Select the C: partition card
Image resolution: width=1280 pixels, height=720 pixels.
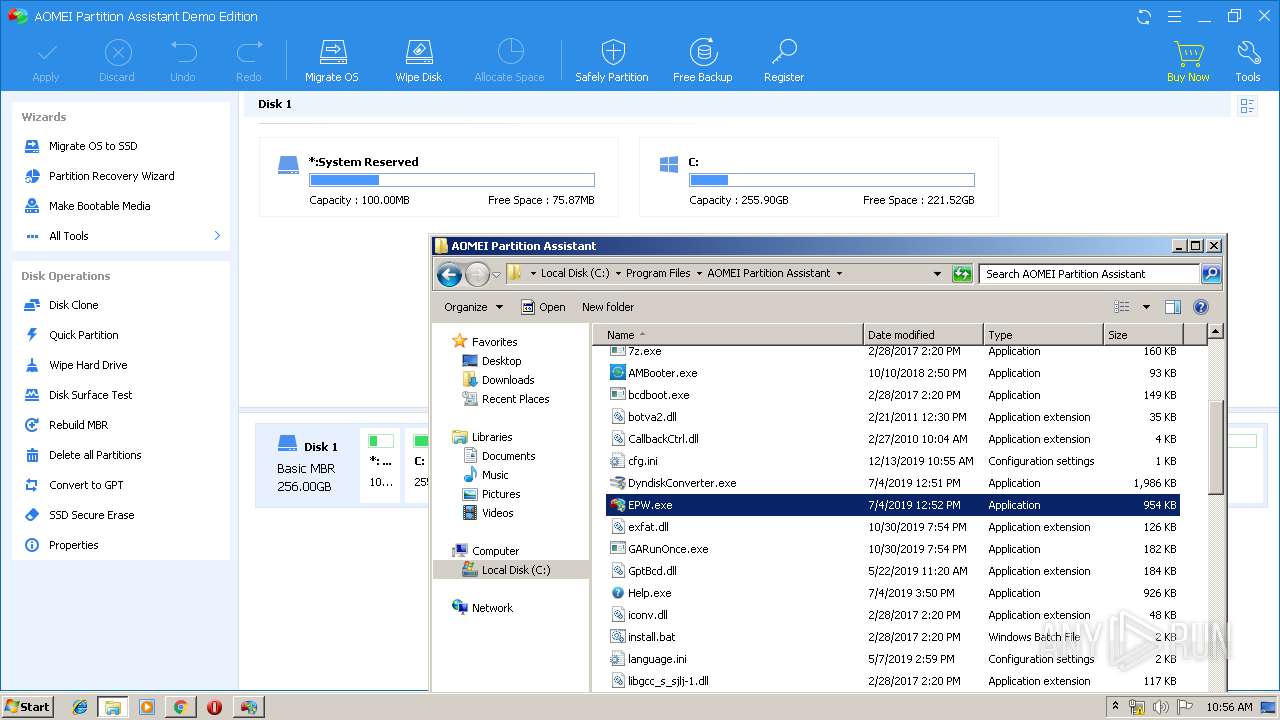pos(818,177)
